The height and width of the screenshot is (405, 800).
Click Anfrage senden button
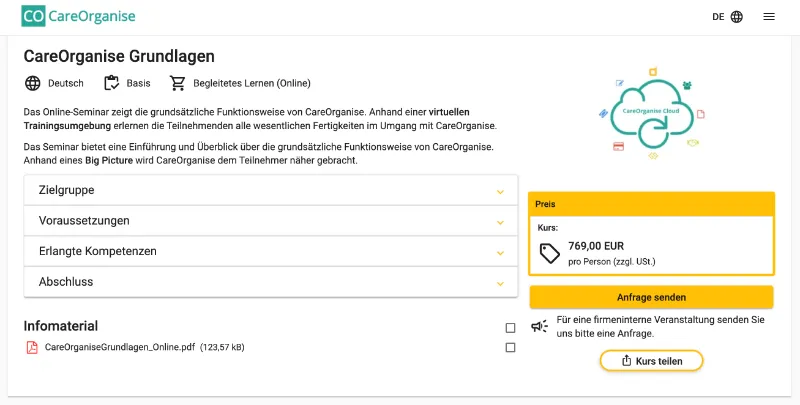coord(652,297)
